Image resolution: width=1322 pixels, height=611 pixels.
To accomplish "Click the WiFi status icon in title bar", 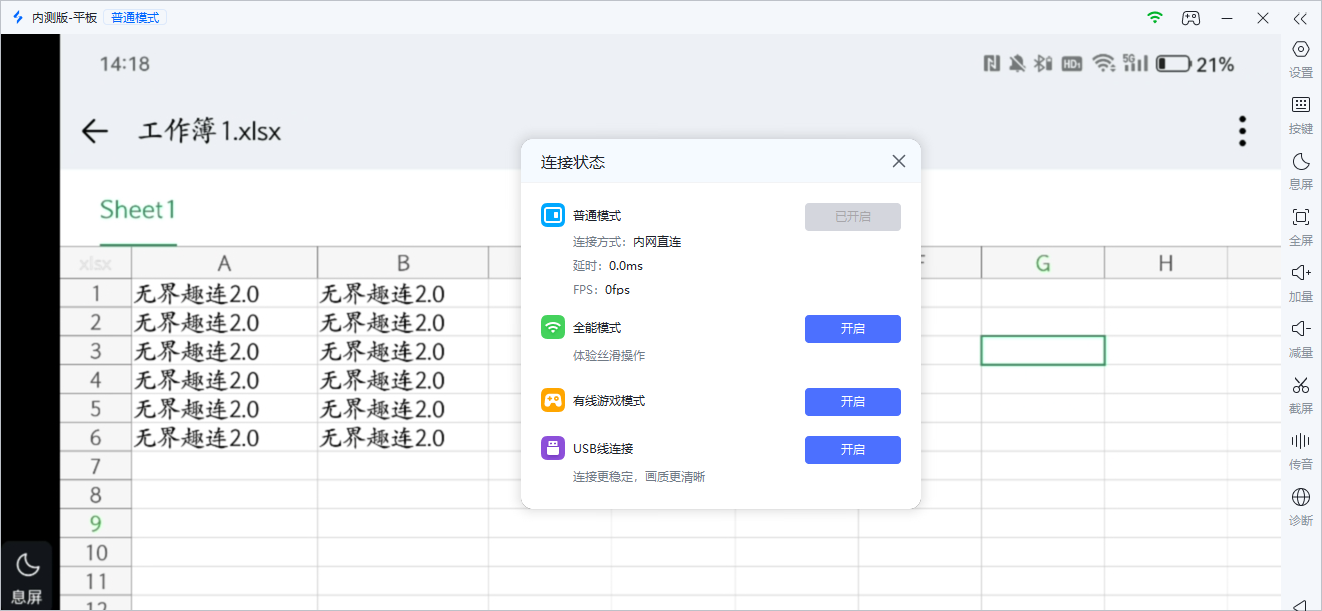I will (1154, 17).
